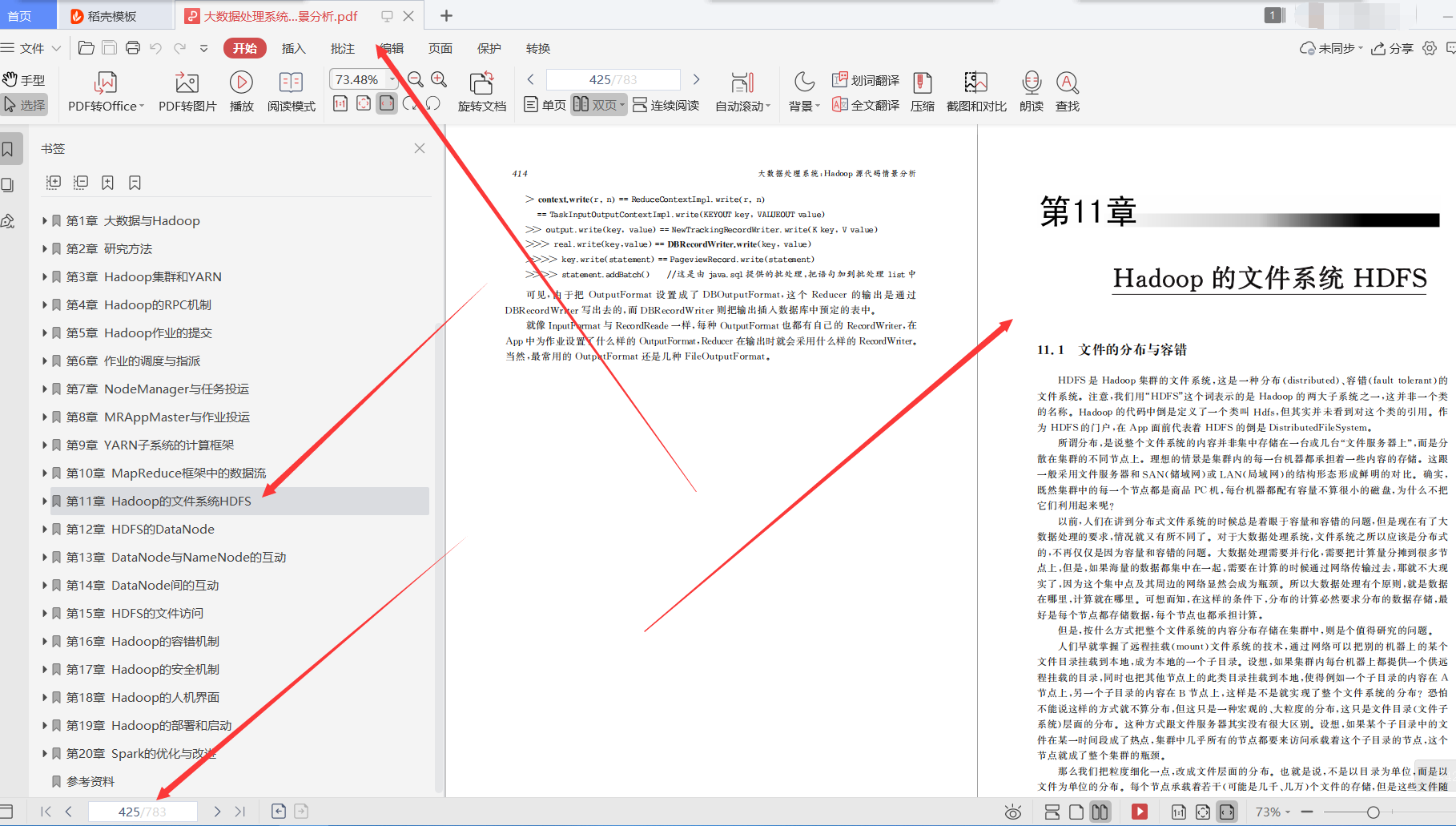The width and height of the screenshot is (1456, 826).
Task: Expand 第5章 Hadoop作业的提交 bookmark
Action: coord(45,332)
